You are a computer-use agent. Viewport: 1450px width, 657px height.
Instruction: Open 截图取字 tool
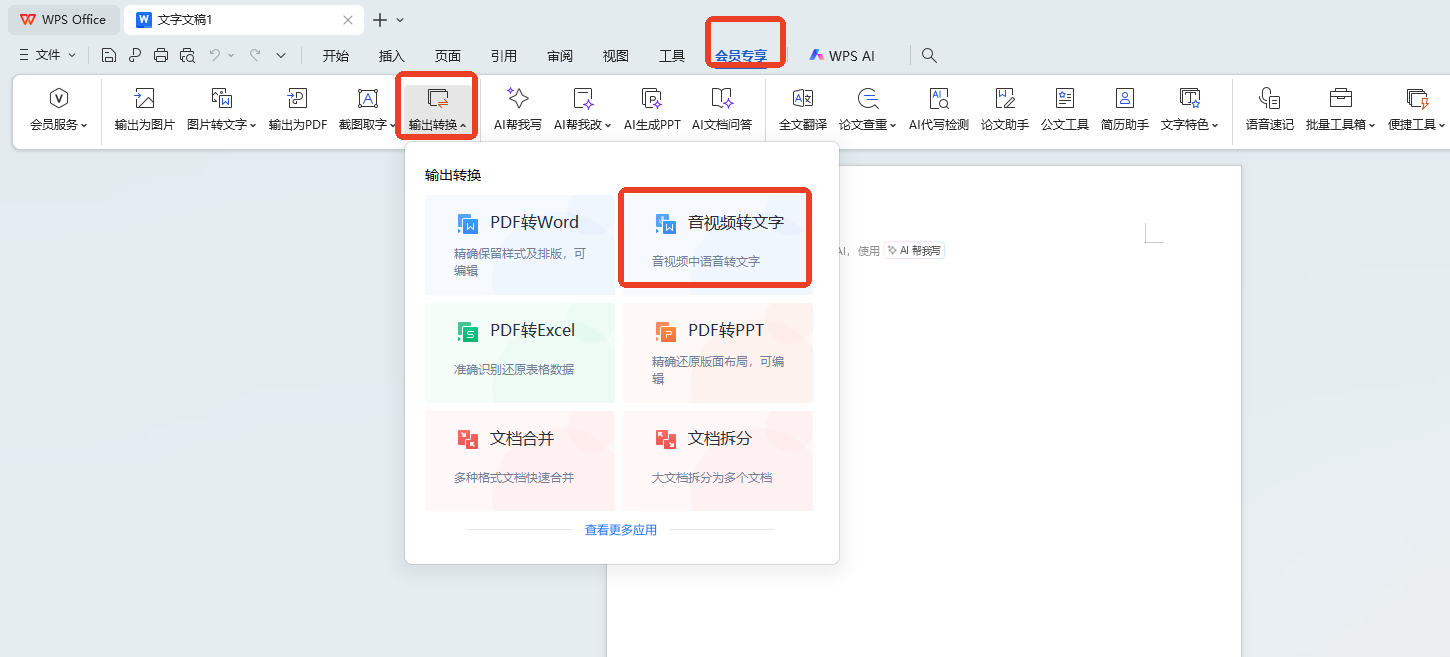click(x=367, y=110)
